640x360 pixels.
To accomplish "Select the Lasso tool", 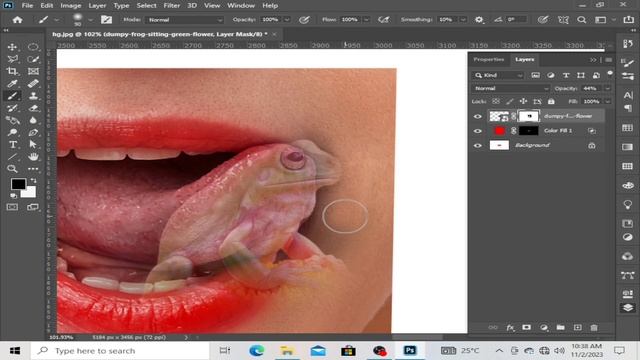I will pos(12,59).
